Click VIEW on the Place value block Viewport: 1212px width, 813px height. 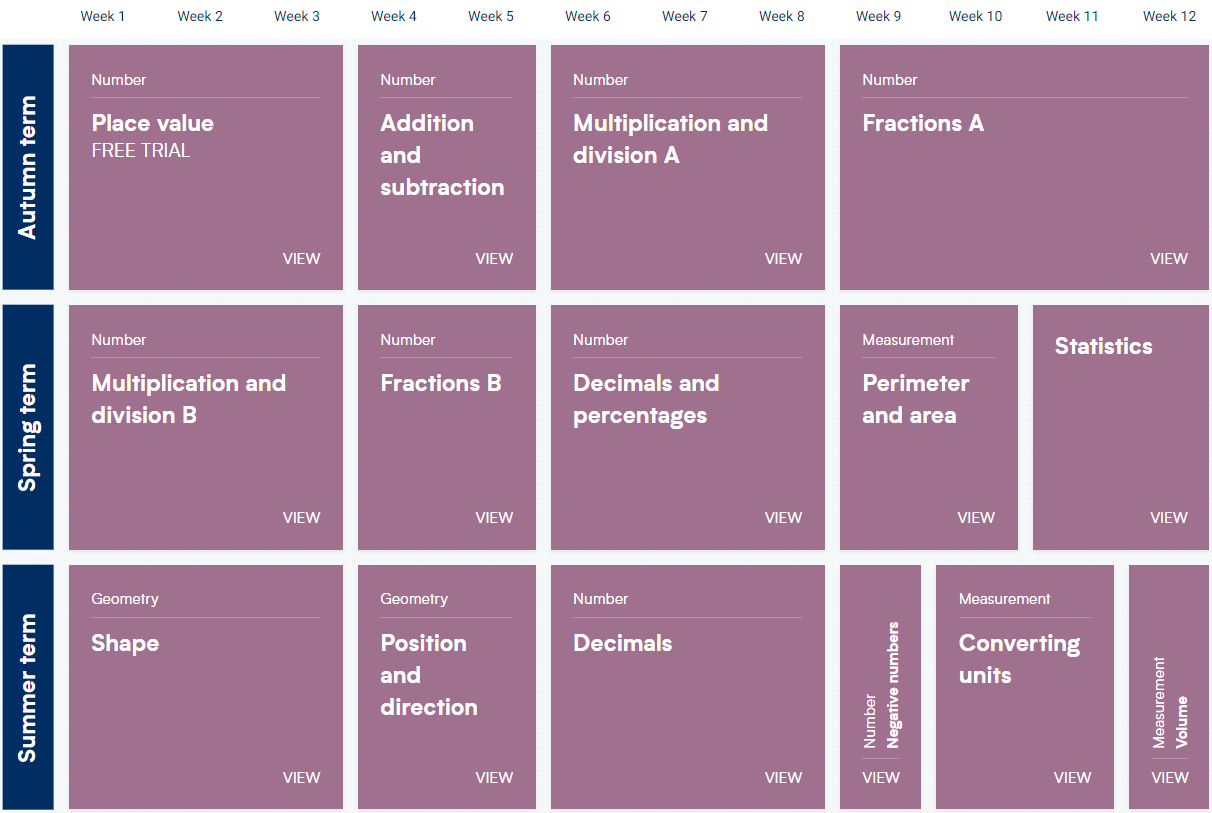pyautogui.click(x=301, y=258)
